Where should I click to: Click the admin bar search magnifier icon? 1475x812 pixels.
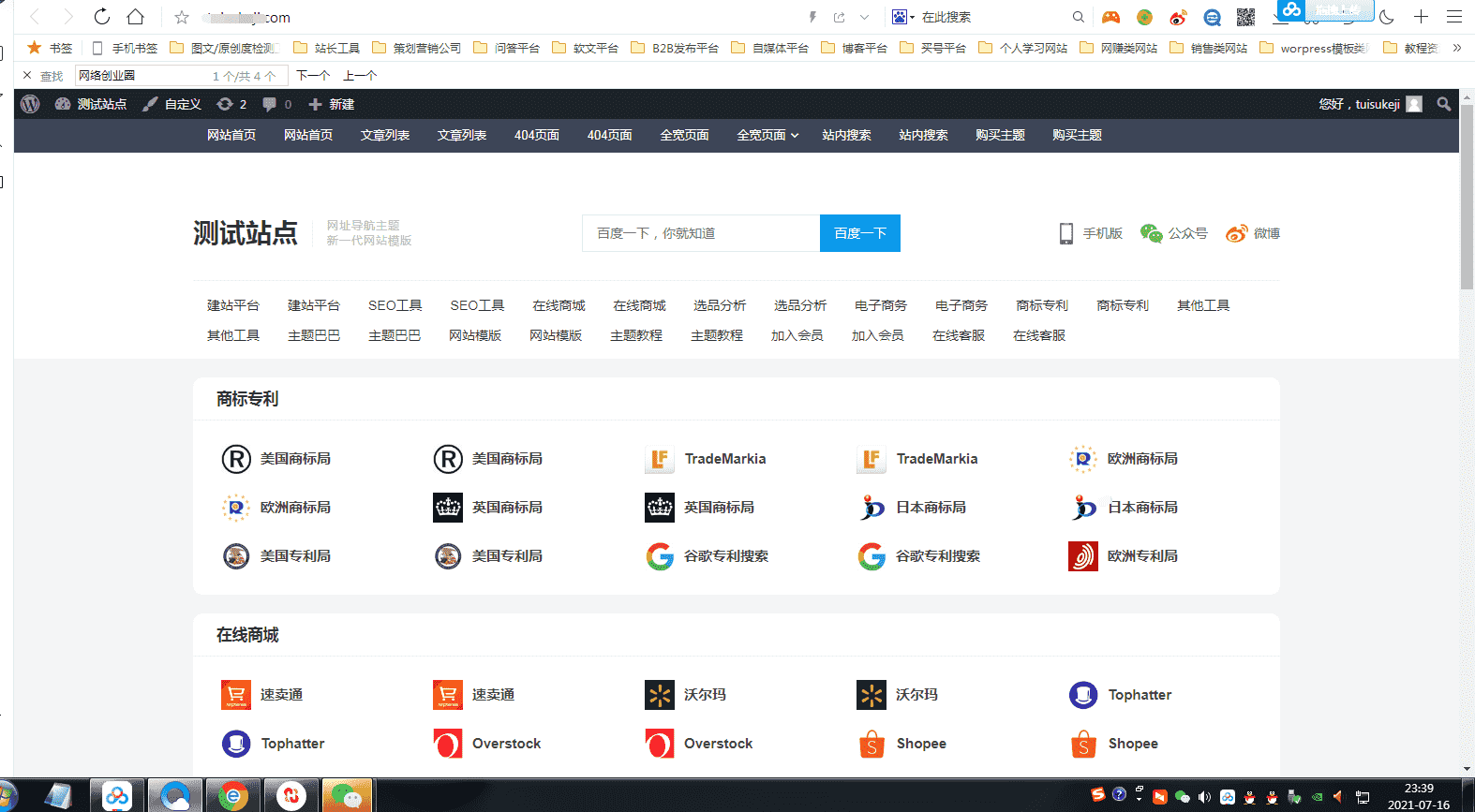(x=1444, y=104)
